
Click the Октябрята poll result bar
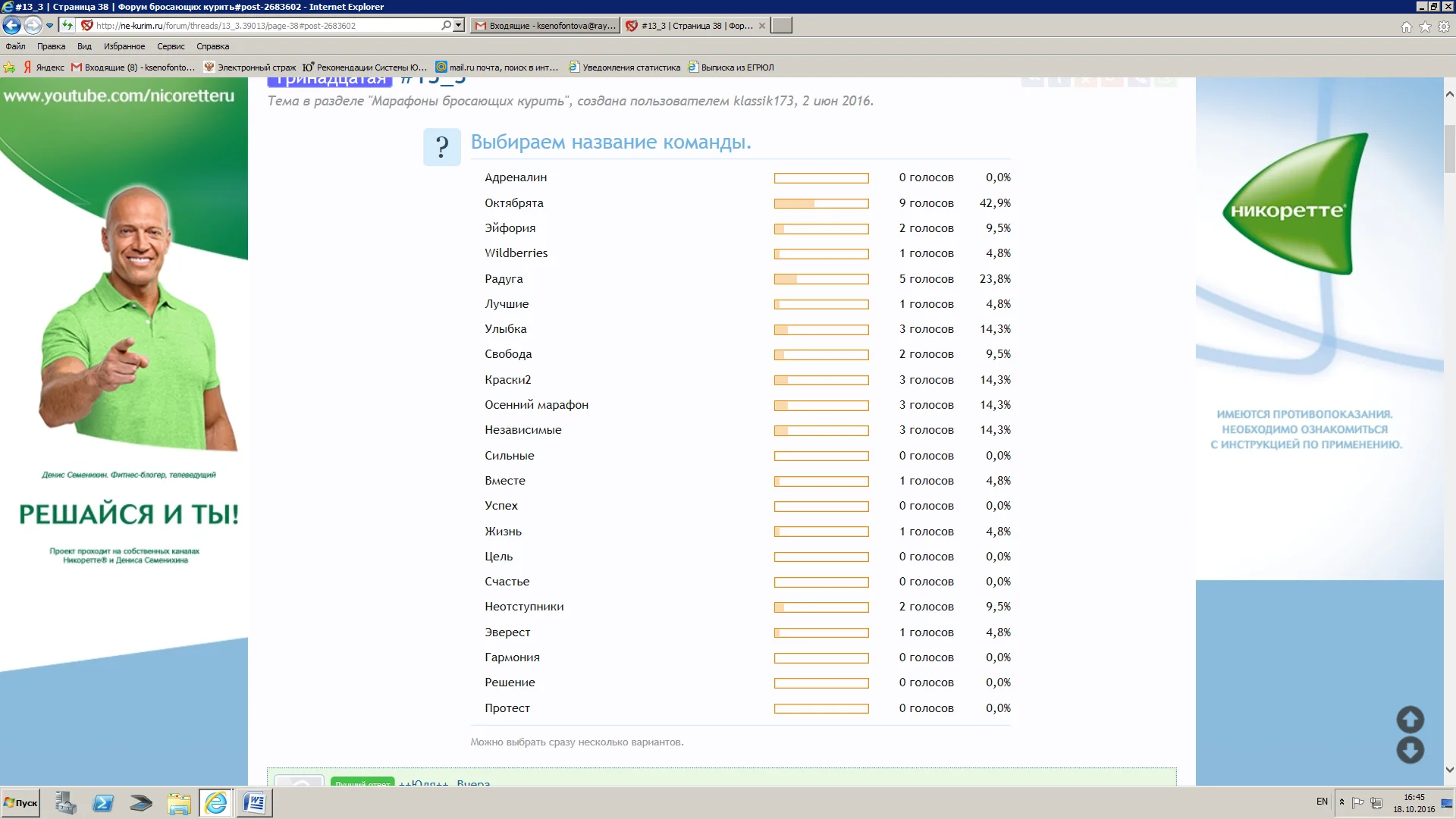[821, 203]
